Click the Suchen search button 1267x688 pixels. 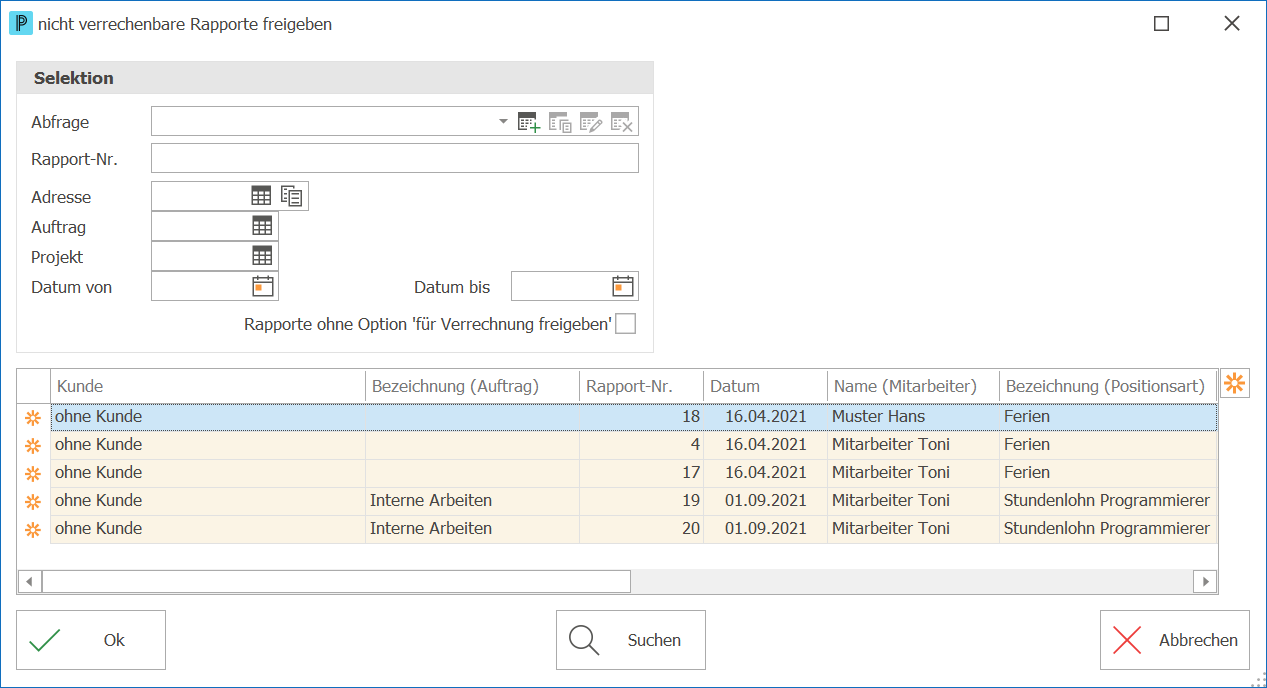click(x=631, y=640)
